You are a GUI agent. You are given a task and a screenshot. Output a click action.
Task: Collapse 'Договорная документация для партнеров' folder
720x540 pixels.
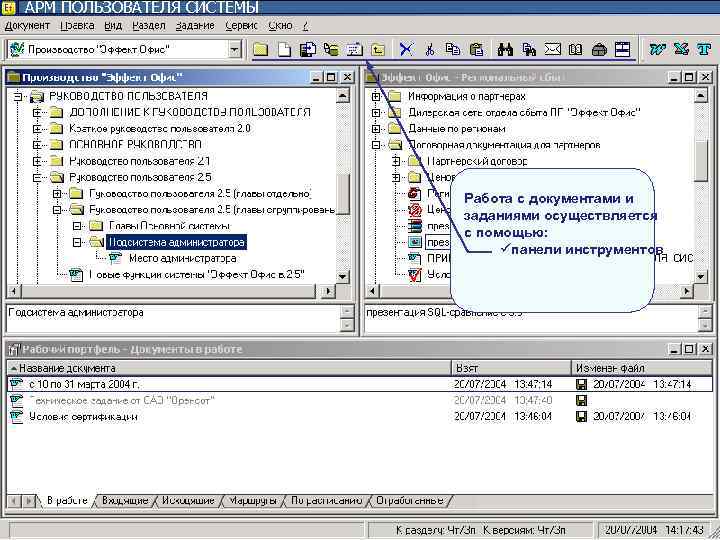point(376,145)
